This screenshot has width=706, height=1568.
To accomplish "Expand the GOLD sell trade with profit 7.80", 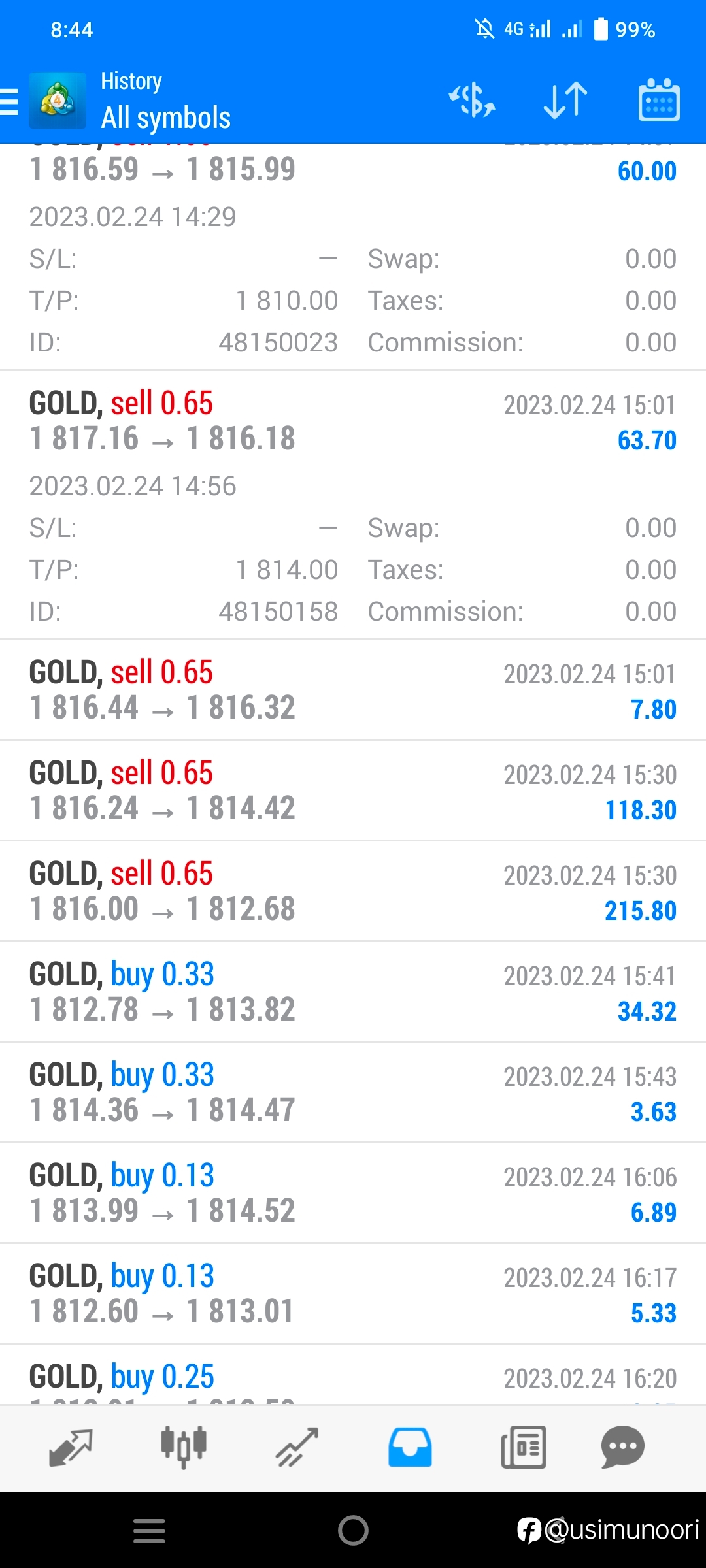I will coord(353,690).
